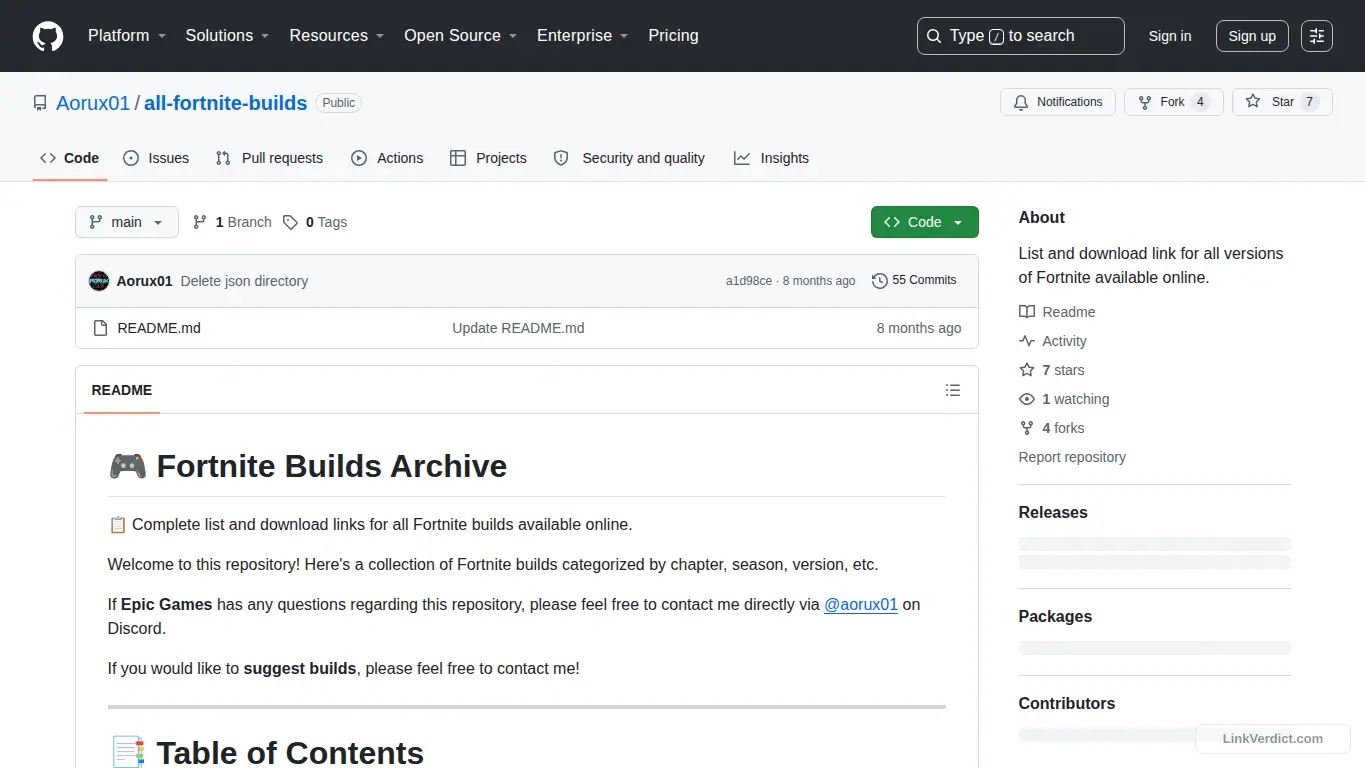Open the all-fortnite-builds repository link
Image resolution: width=1365 pixels, height=768 pixels.
point(225,103)
